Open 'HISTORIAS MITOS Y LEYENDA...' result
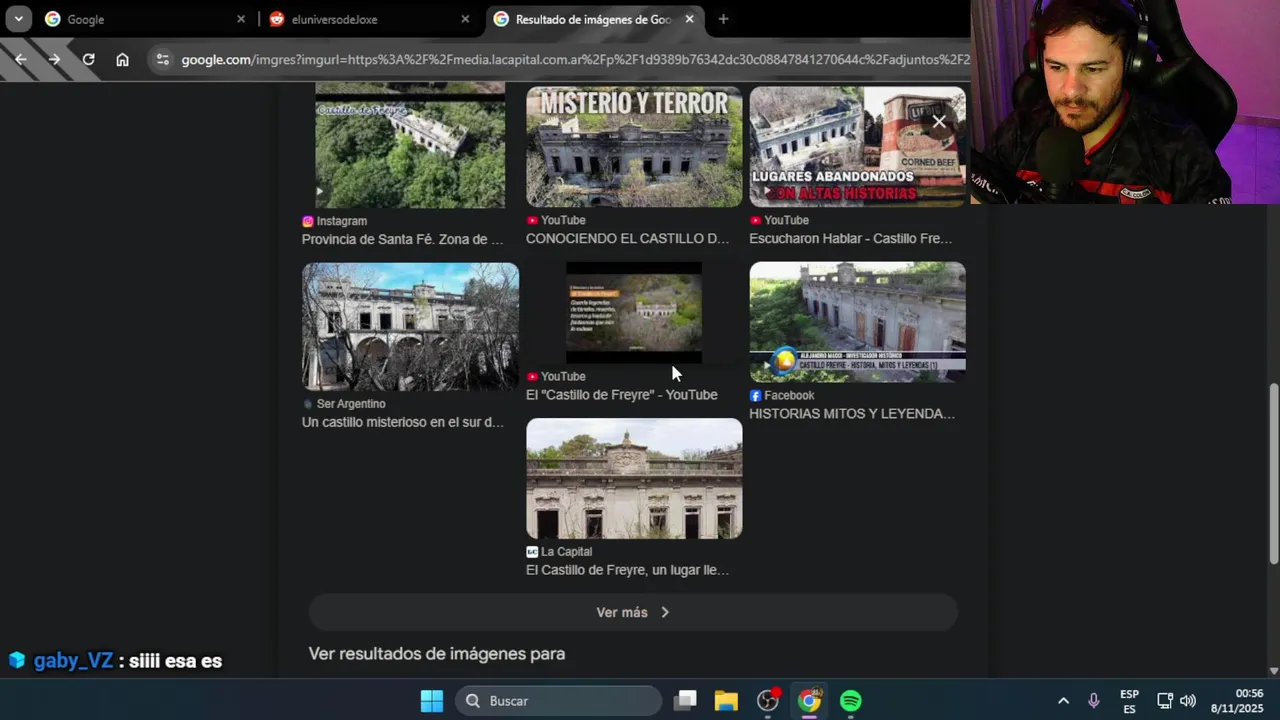 (851, 414)
